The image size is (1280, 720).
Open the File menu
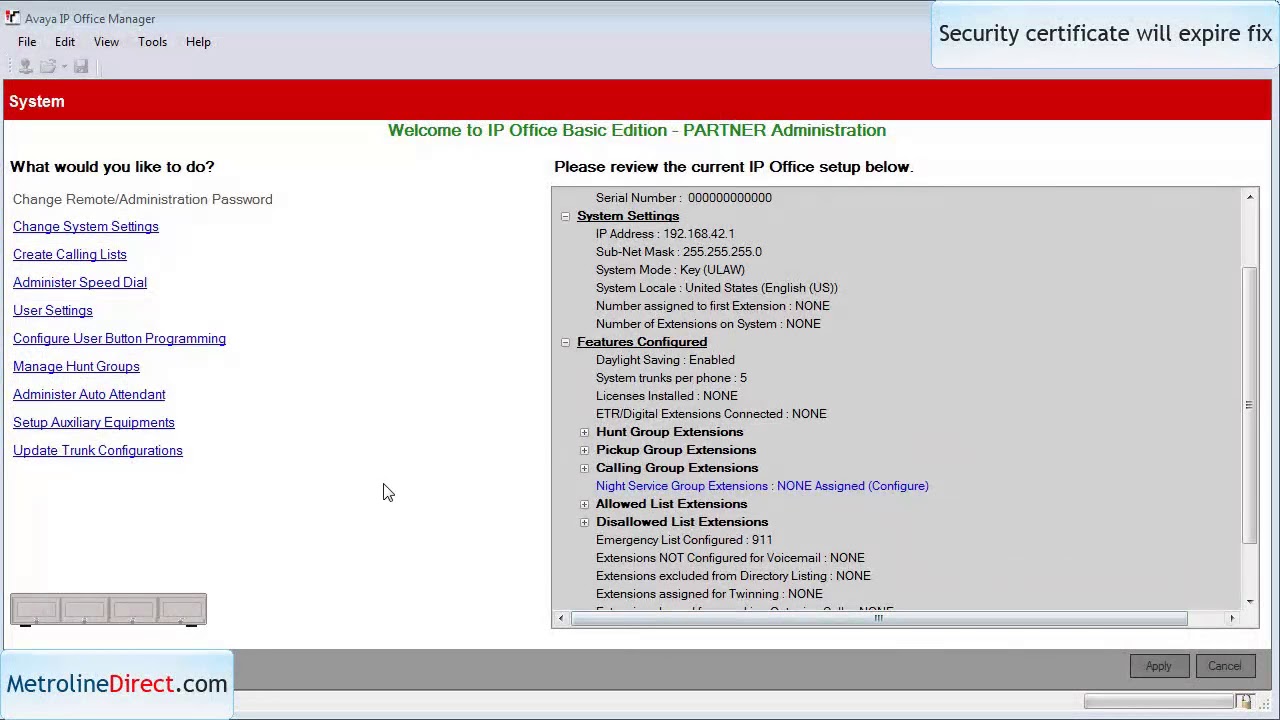coord(27,42)
